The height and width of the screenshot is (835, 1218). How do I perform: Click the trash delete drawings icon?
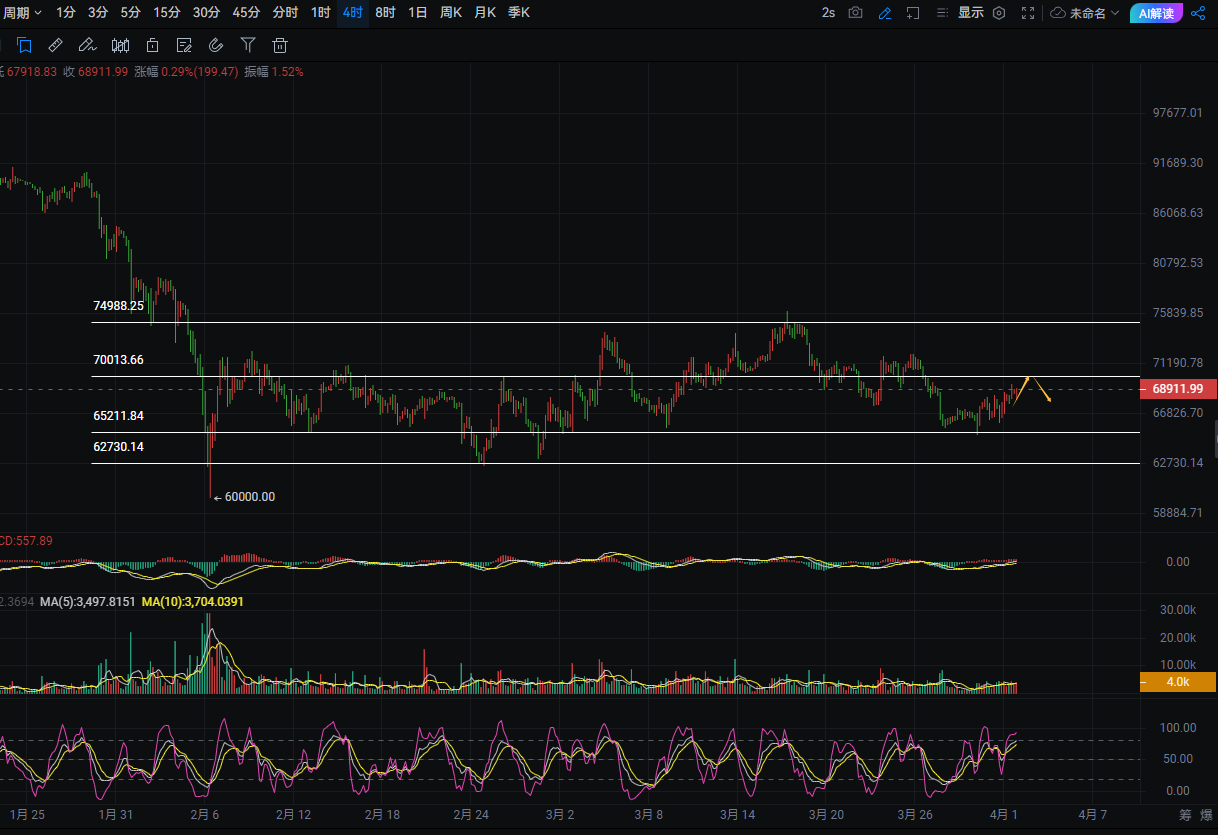(x=280, y=45)
